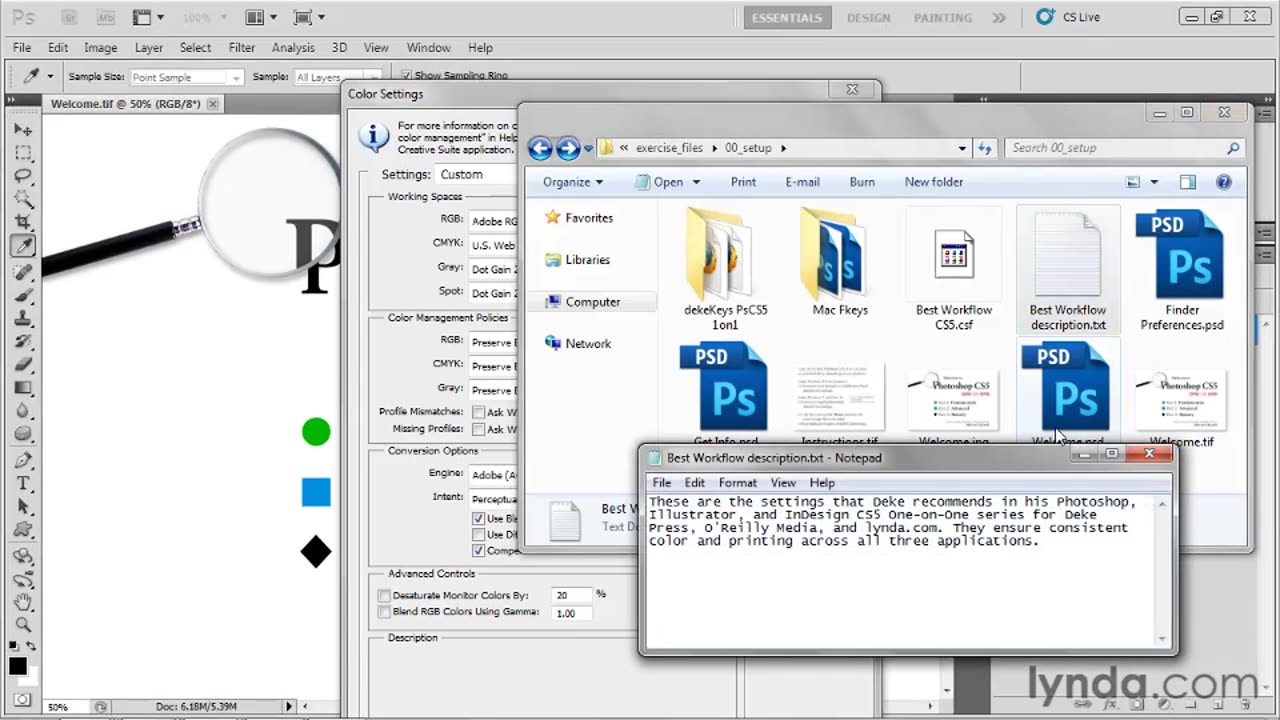
Task: Select the Clone Stamp tool
Action: (23, 319)
